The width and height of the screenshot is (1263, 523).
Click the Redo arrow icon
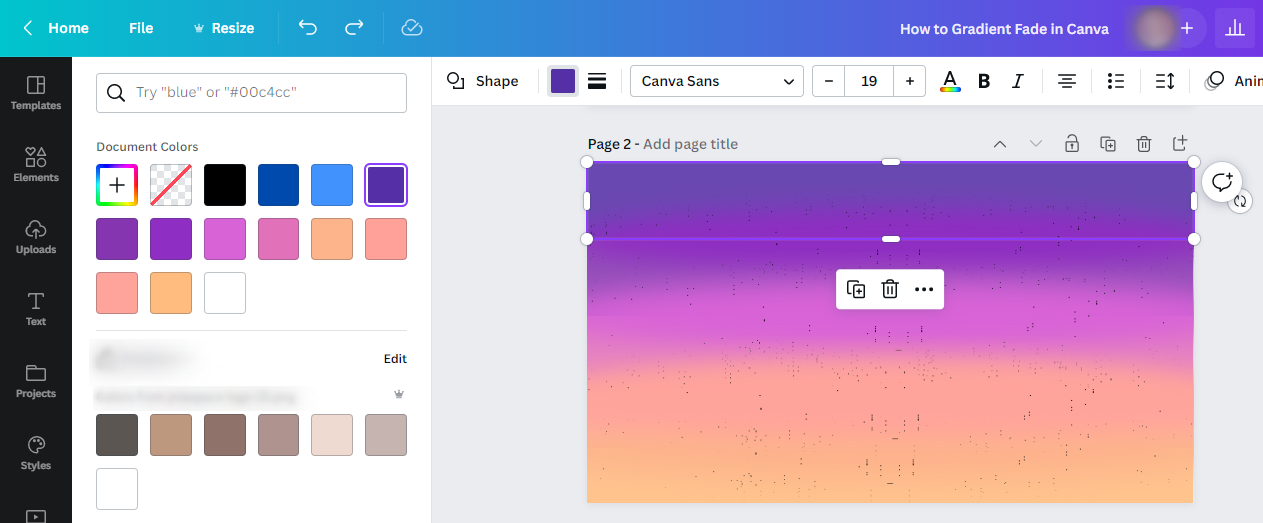pos(354,28)
